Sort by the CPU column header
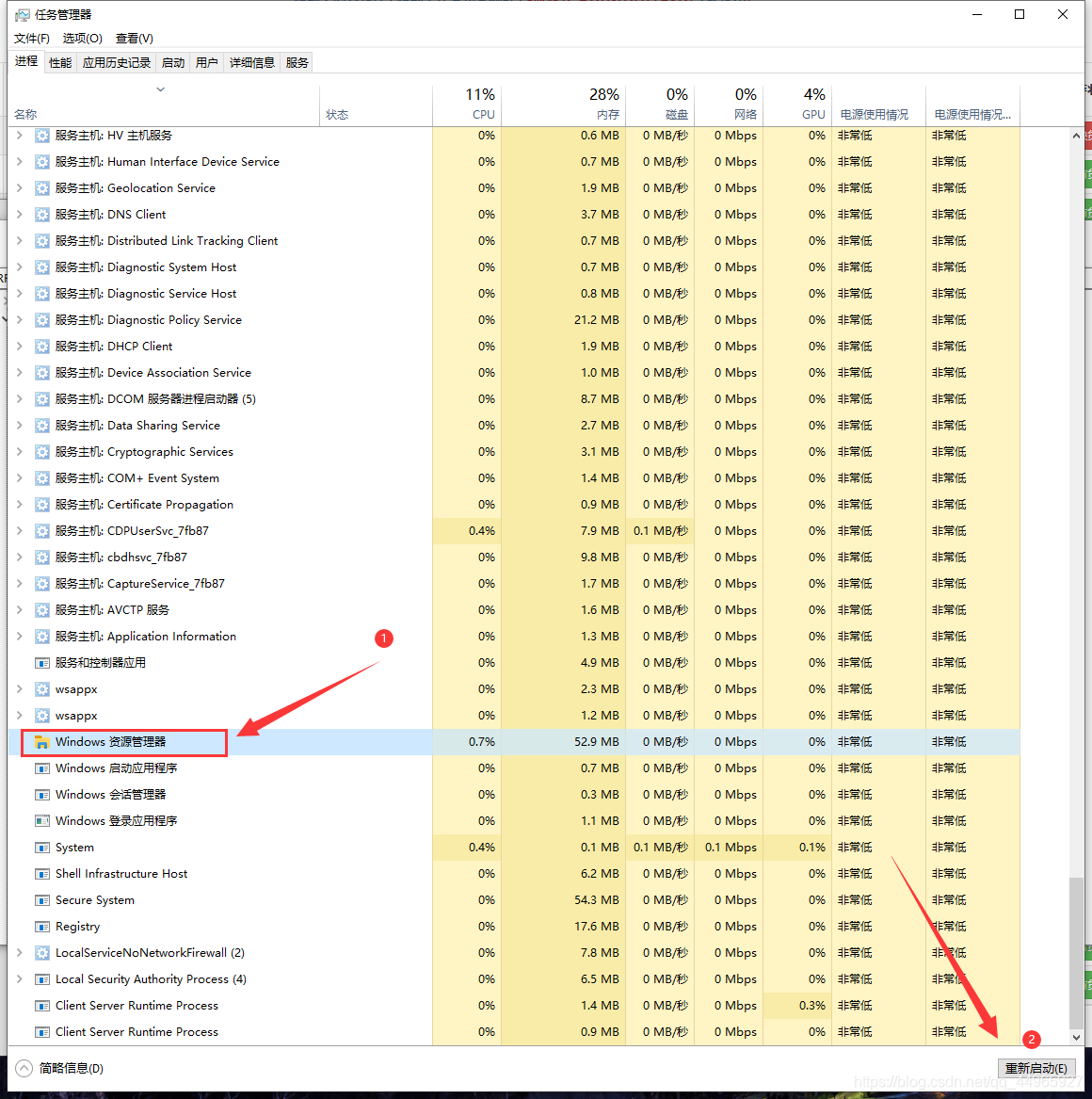This screenshot has width=1092, height=1099. (467, 105)
